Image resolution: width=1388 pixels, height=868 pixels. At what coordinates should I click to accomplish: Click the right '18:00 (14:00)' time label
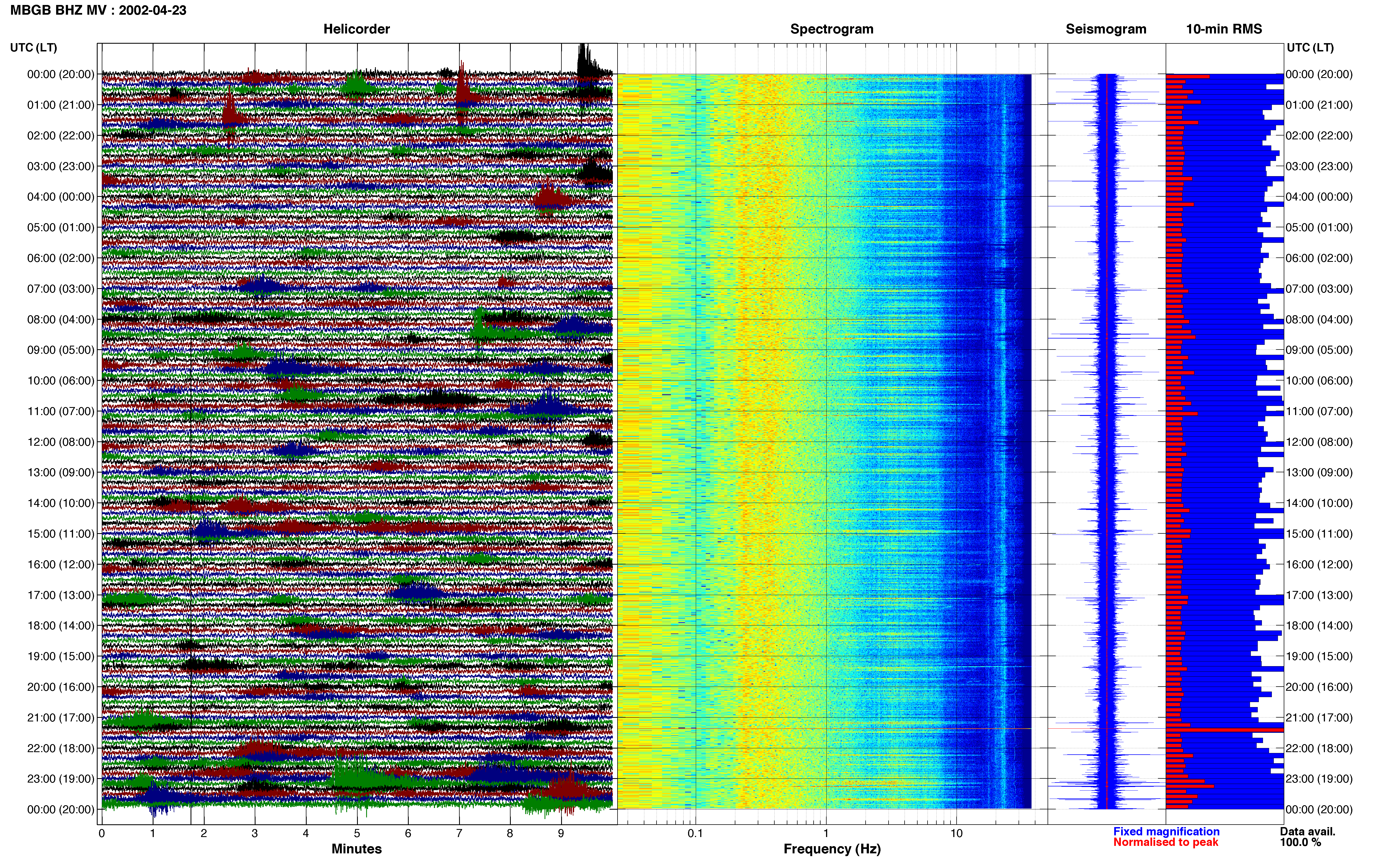(1319, 626)
